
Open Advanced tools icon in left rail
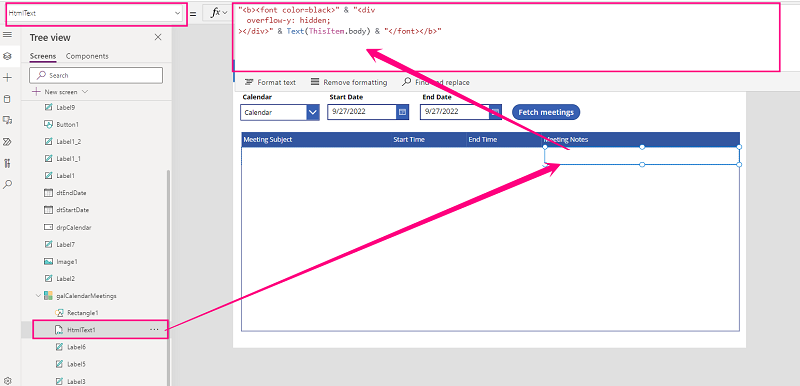pos(7,163)
